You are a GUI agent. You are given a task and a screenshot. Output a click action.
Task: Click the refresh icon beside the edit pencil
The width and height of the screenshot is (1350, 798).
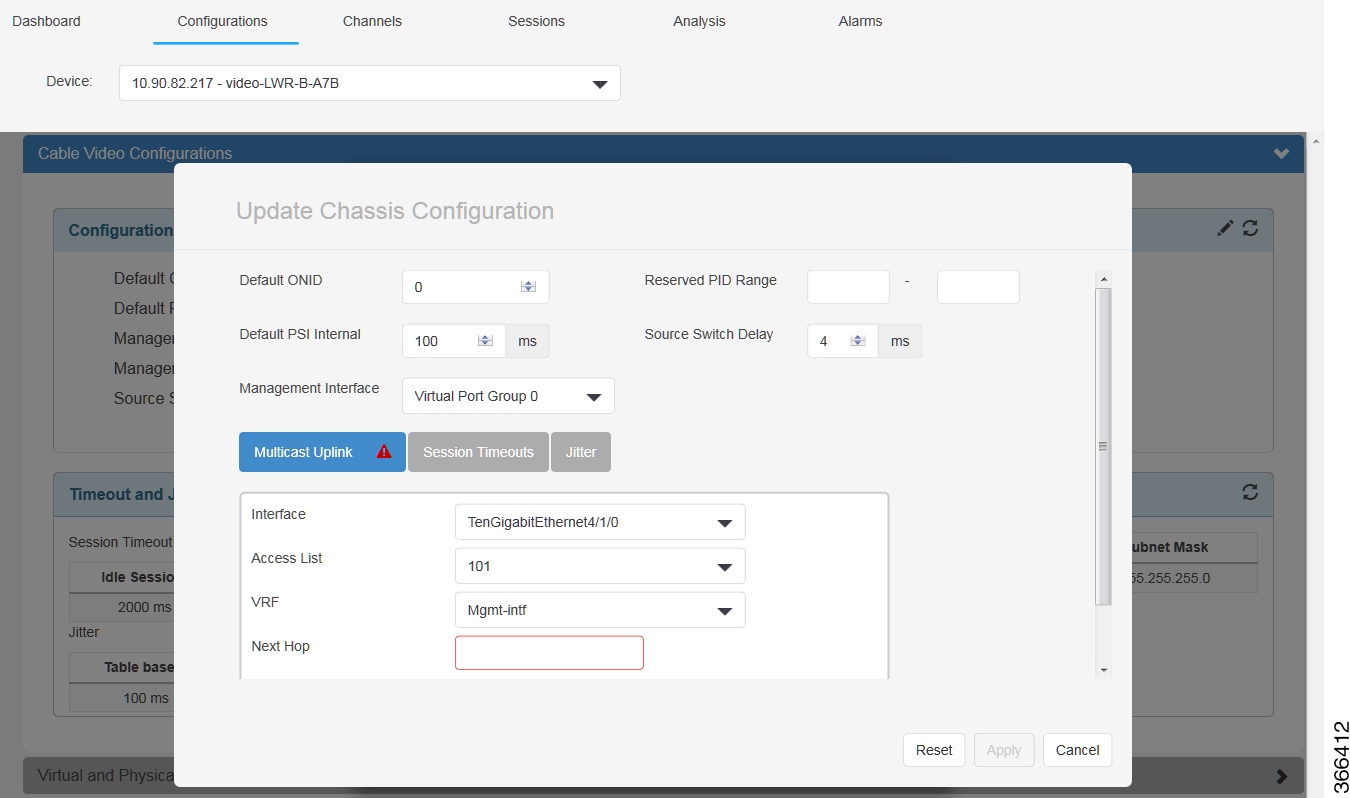[1249, 229]
